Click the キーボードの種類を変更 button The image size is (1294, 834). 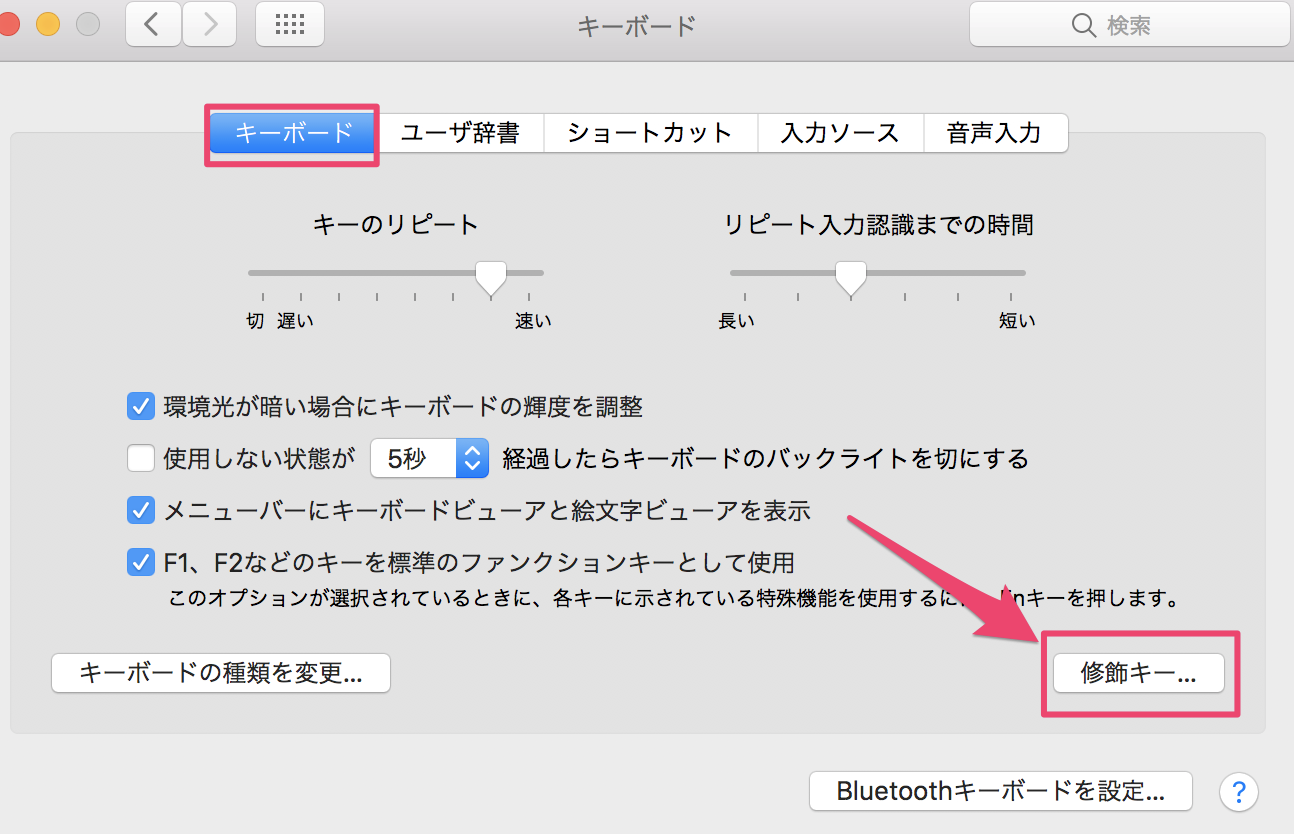pyautogui.click(x=220, y=673)
